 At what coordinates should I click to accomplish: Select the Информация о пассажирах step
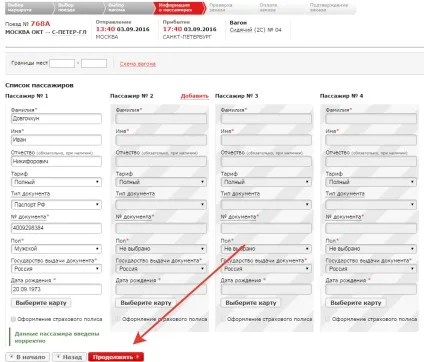click(179, 8)
